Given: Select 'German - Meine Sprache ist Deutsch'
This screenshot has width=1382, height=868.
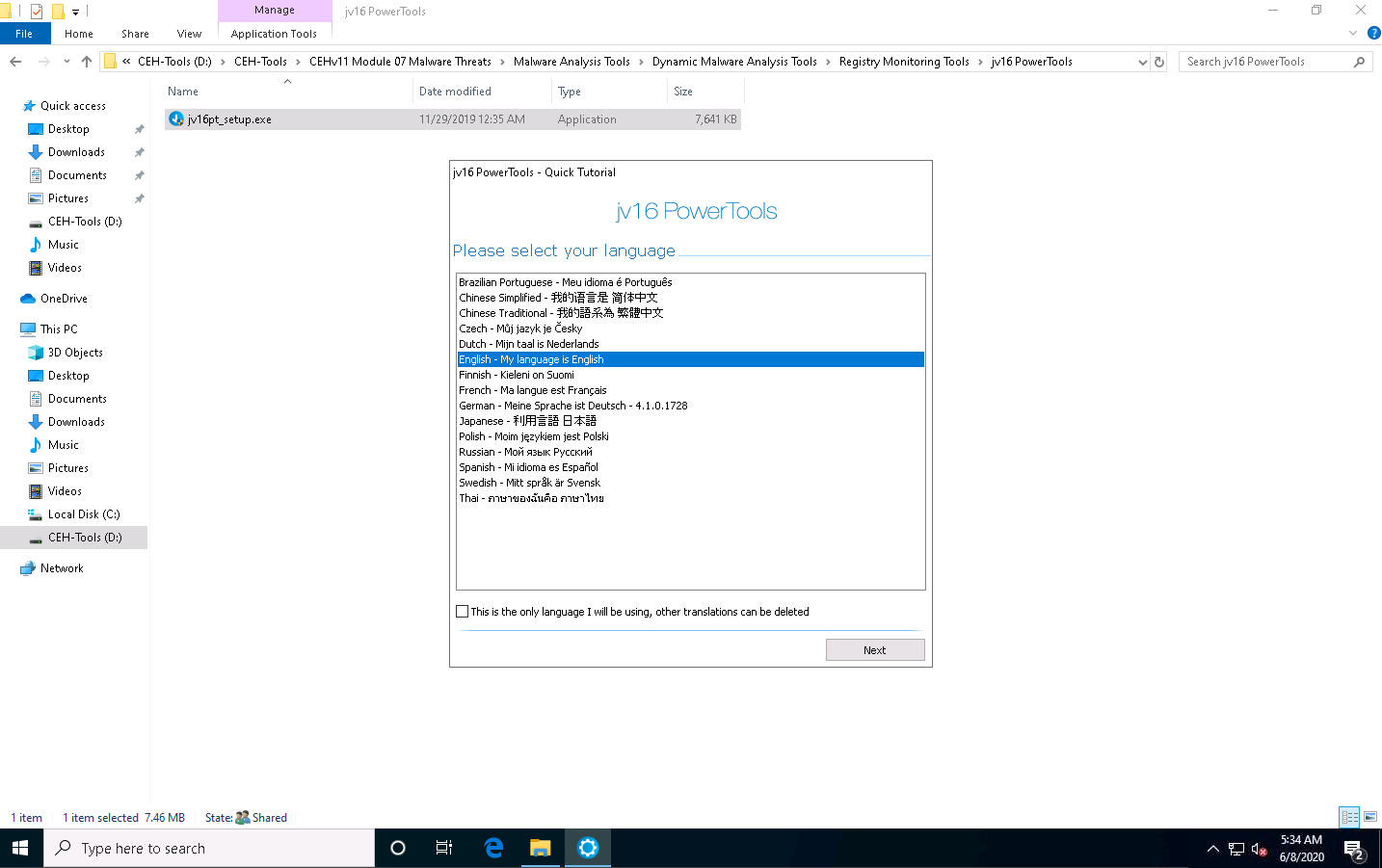Looking at the screenshot, I should [690, 406].
